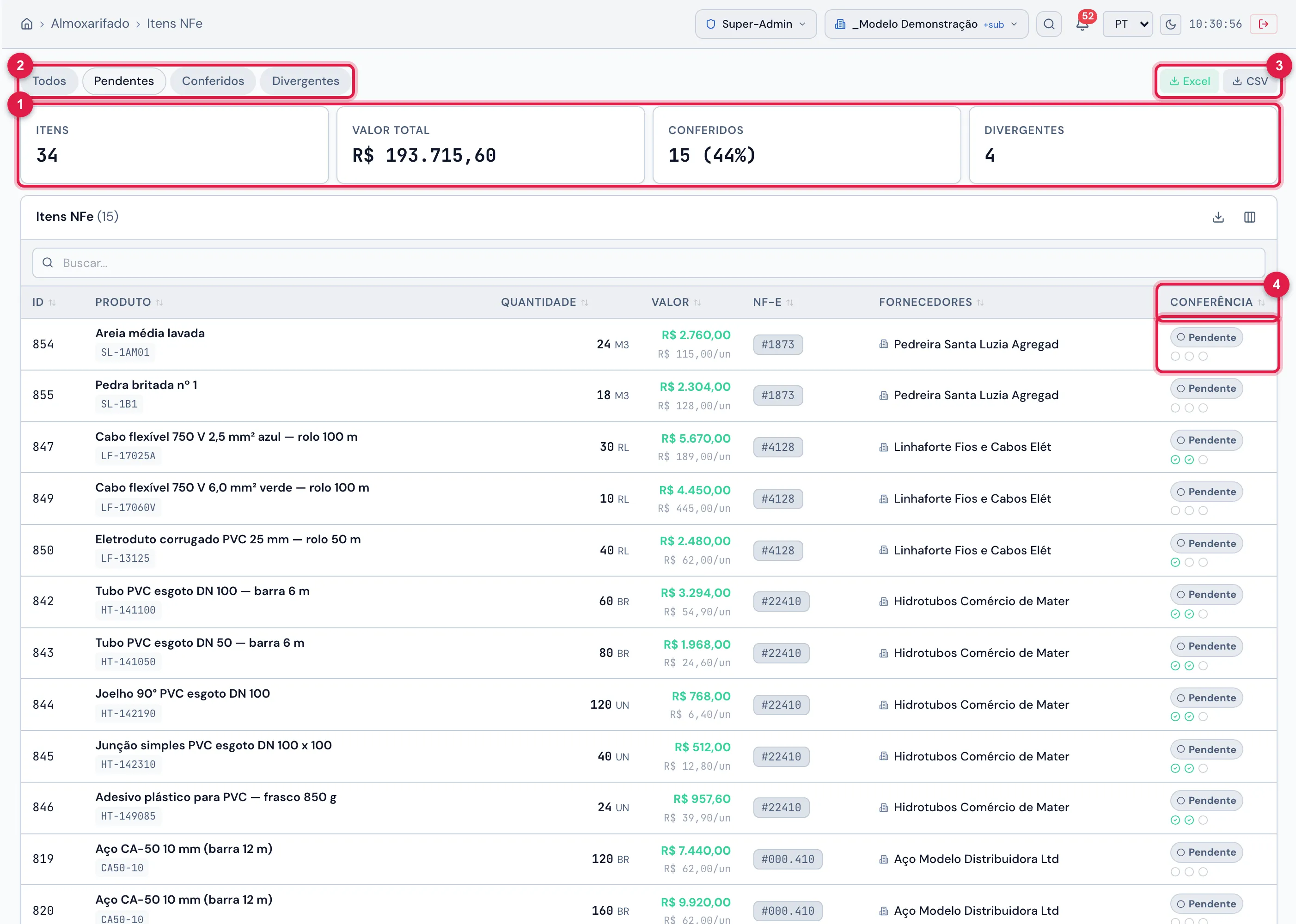The image size is (1296, 924).
Task: Sort table by Conferência column
Action: (x=1261, y=303)
